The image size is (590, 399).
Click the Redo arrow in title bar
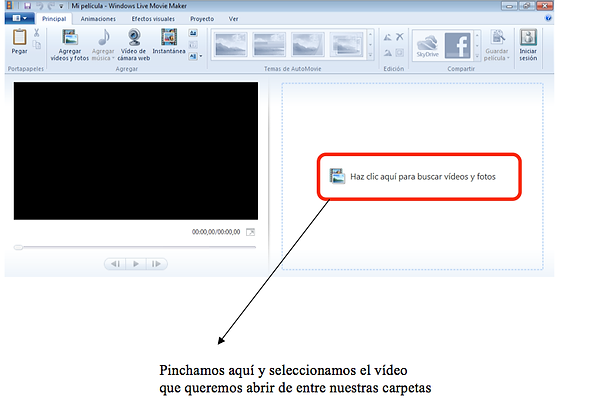[51, 6]
